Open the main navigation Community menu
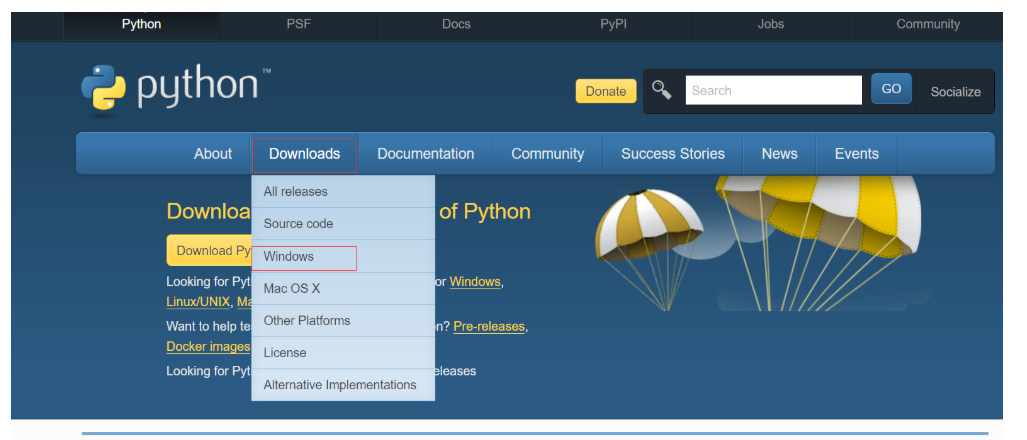1027x440 pixels. pos(548,154)
